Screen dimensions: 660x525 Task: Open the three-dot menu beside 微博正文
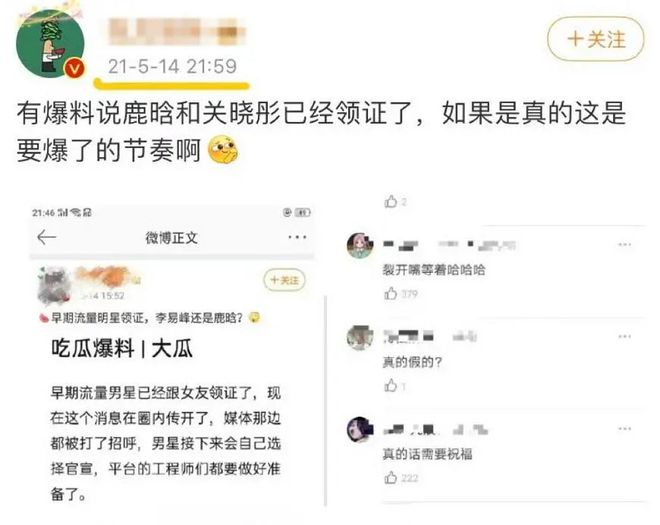tap(297, 237)
